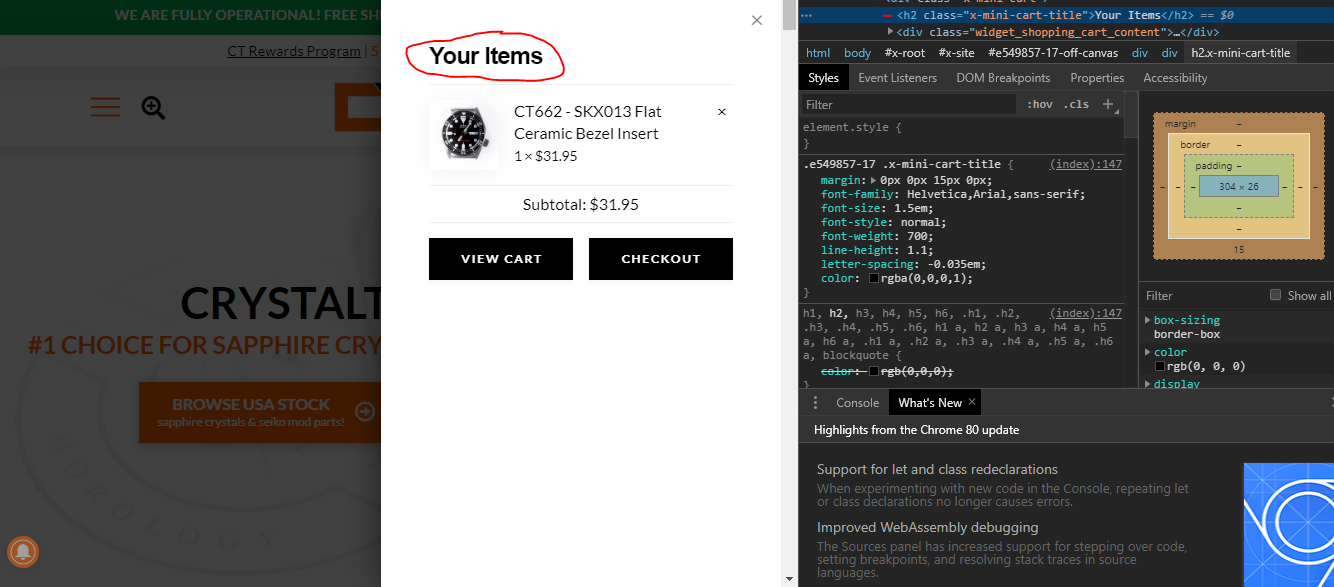Focus the Computed Filter input

1200,295
